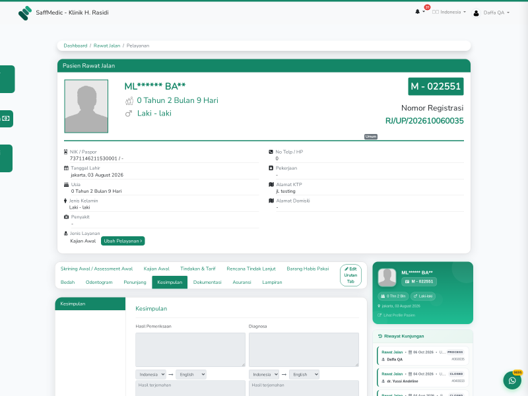Click the cash icon button on left edge
The image size is (528, 396).
tap(6, 119)
